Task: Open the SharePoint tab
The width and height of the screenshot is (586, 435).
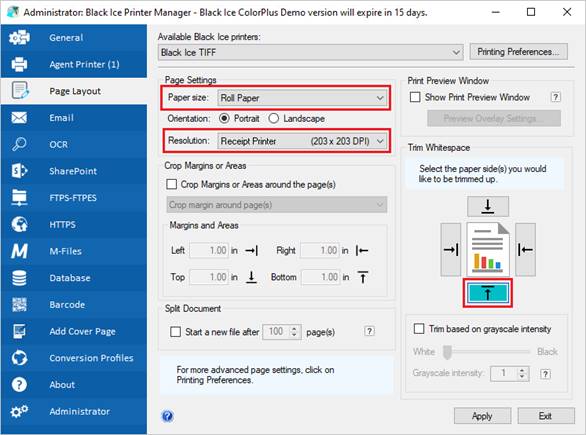Action: point(73,171)
